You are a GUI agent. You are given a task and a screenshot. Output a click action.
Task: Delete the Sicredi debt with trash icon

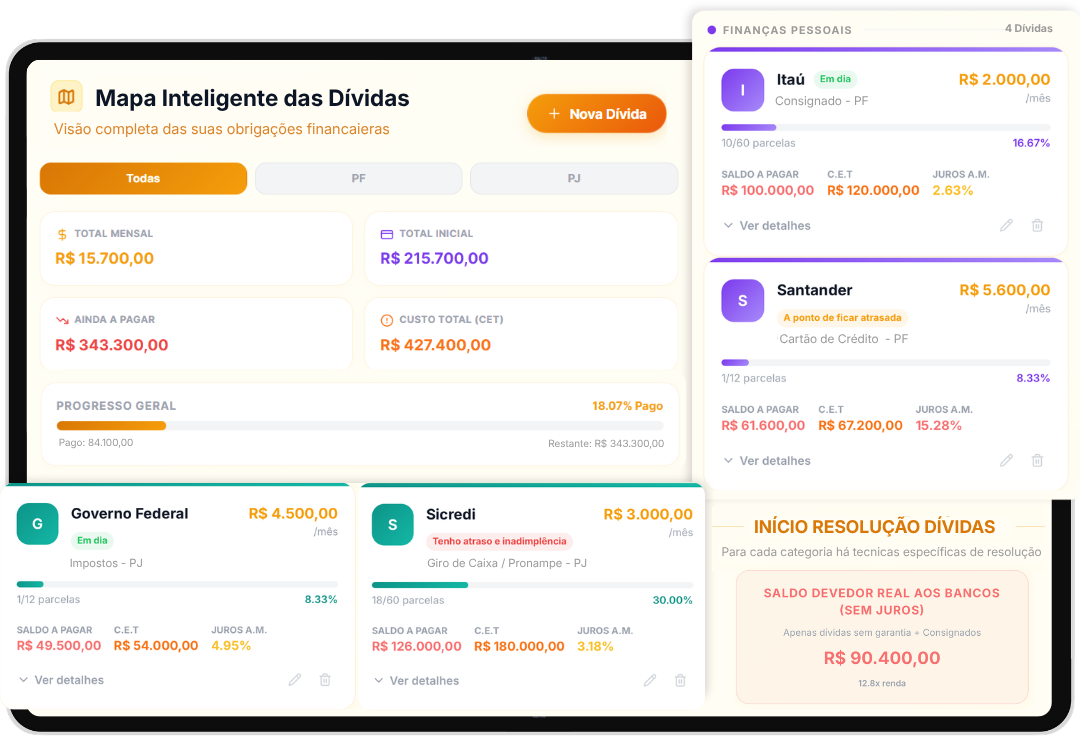coord(680,680)
